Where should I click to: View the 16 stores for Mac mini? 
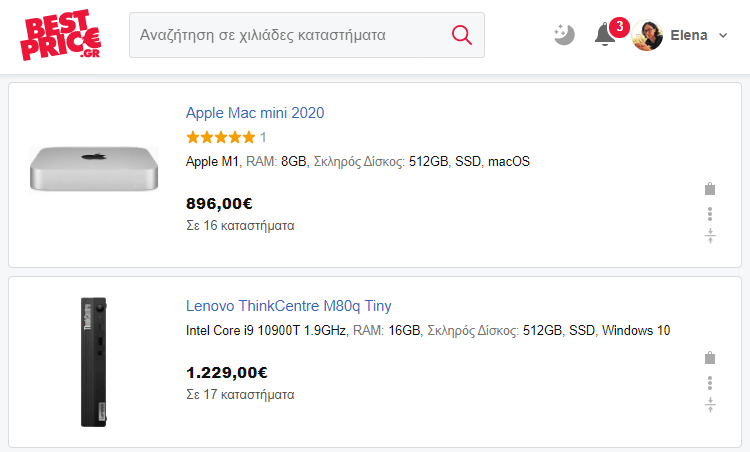240,225
